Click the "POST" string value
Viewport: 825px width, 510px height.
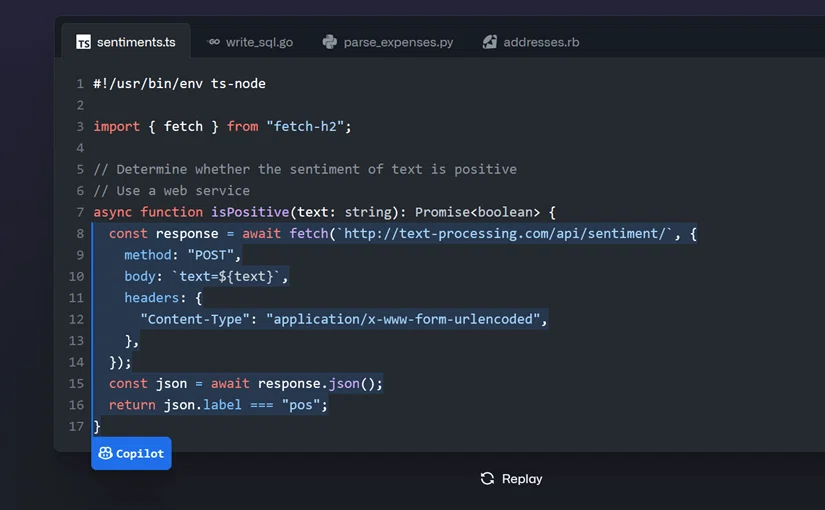pos(210,255)
